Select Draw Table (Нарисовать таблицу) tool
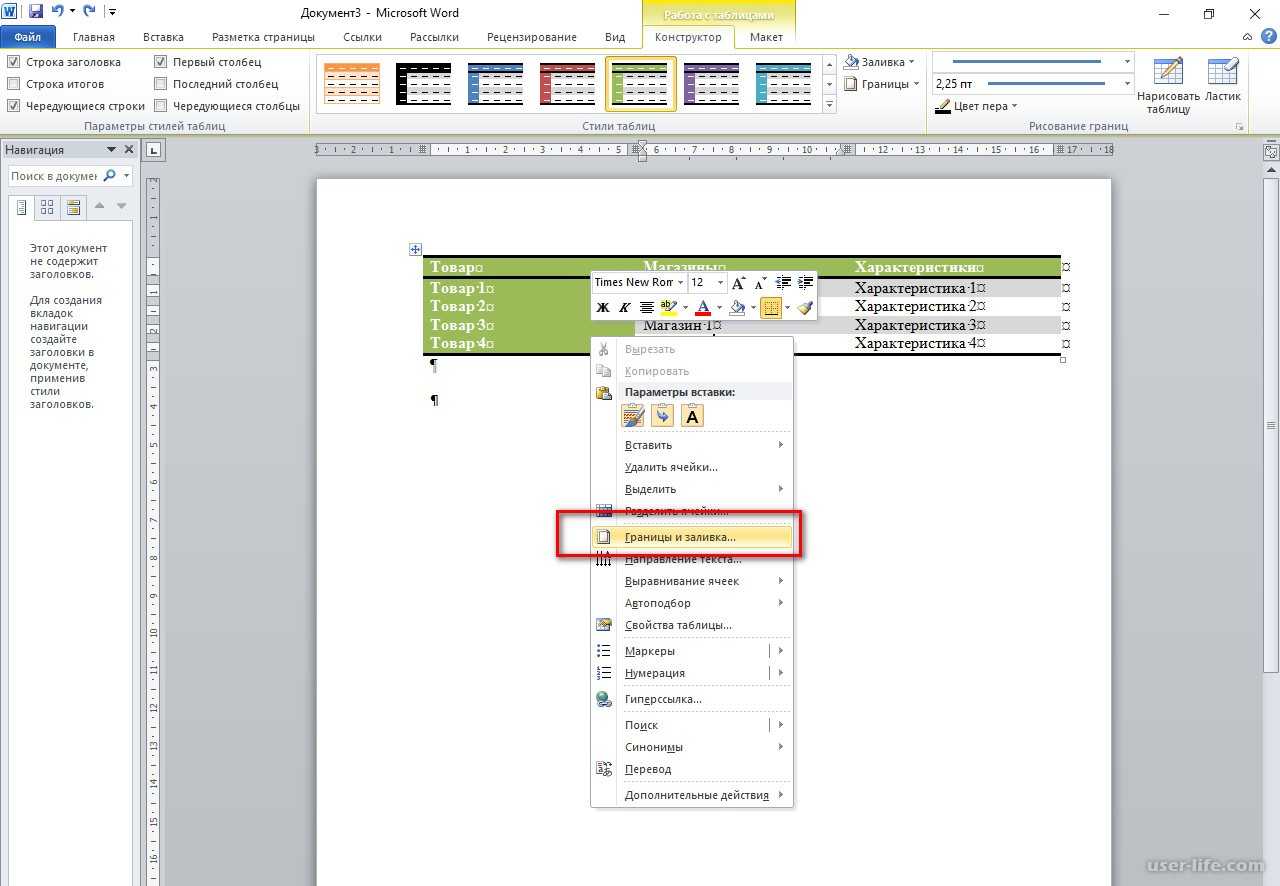 [x=1167, y=86]
